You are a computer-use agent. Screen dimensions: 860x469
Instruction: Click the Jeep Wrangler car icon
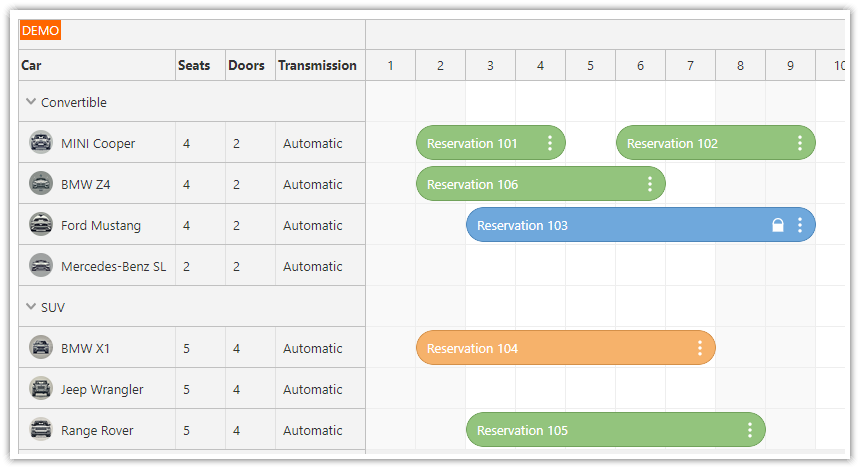[x=41, y=389]
